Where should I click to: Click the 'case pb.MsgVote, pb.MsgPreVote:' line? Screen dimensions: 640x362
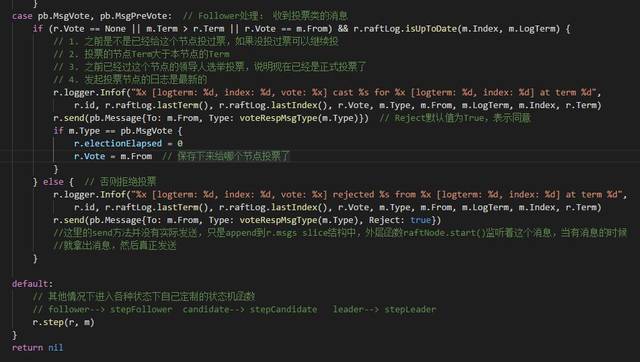pos(180,16)
